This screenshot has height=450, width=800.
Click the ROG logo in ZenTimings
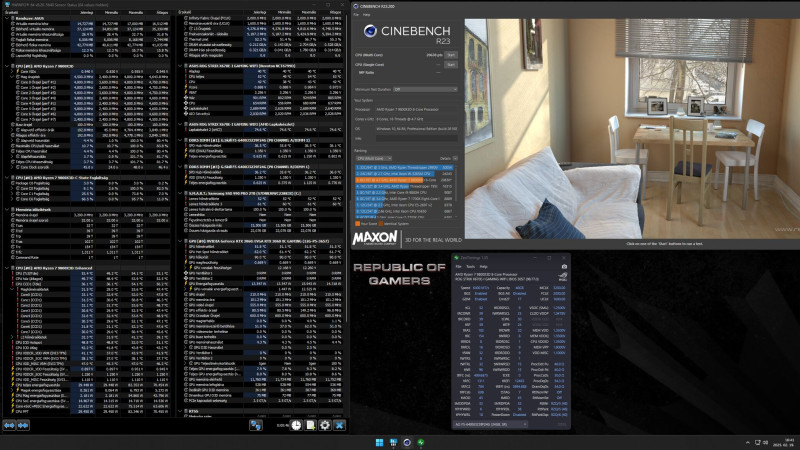[562, 277]
